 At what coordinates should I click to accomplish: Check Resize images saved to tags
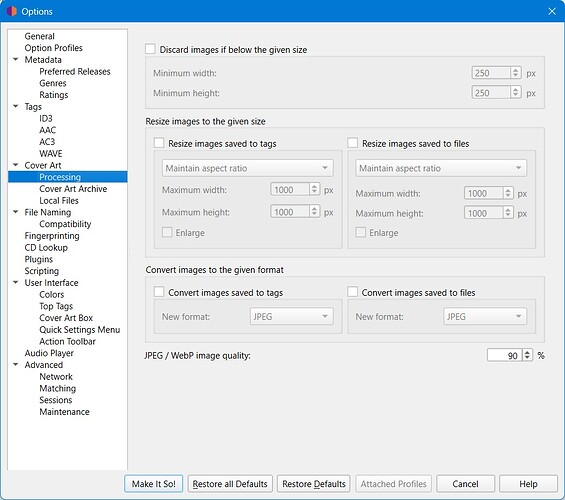click(159, 143)
